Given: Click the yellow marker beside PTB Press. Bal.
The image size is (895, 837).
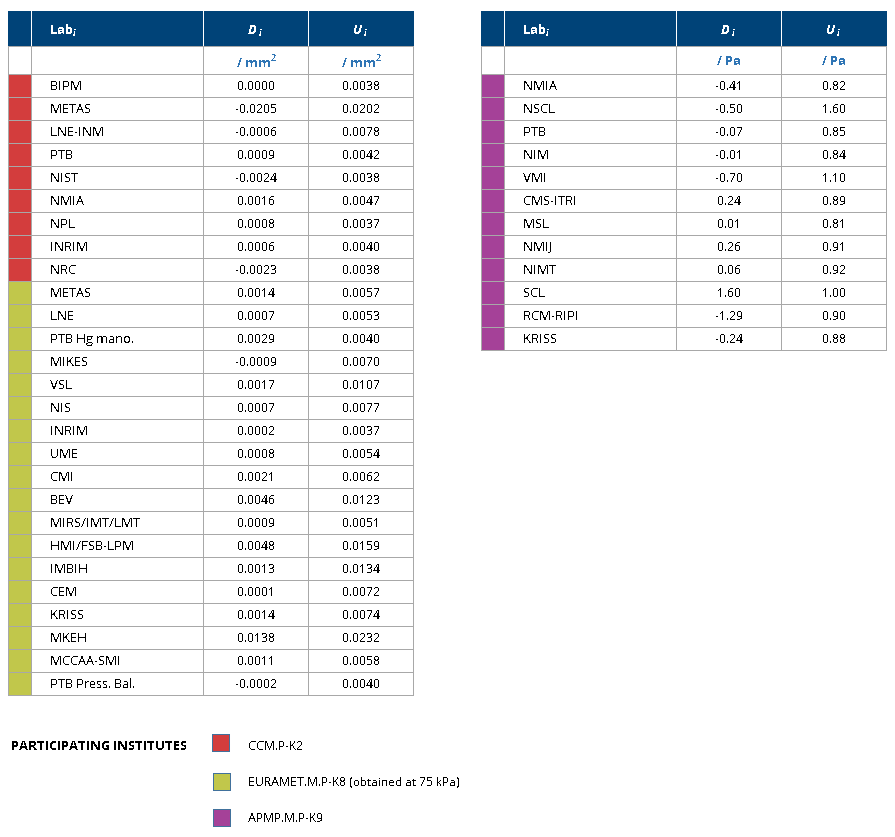Looking at the screenshot, I should click(20, 684).
